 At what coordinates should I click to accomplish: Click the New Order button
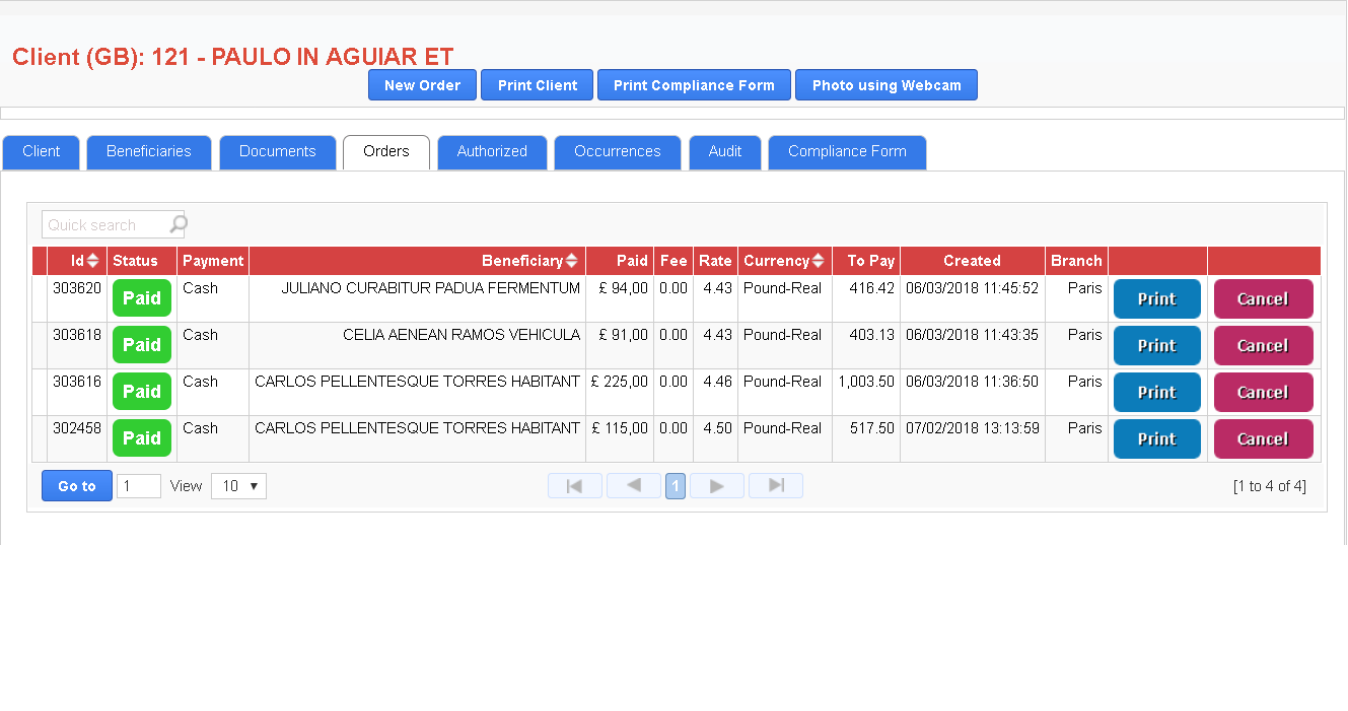[x=422, y=86]
